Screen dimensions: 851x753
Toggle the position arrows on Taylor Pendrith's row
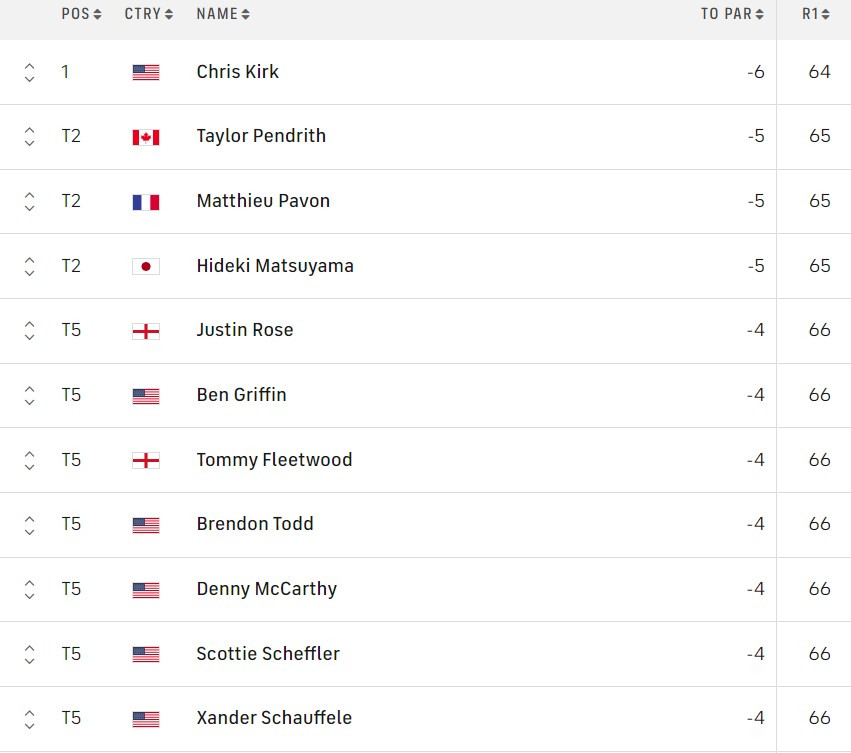30,136
